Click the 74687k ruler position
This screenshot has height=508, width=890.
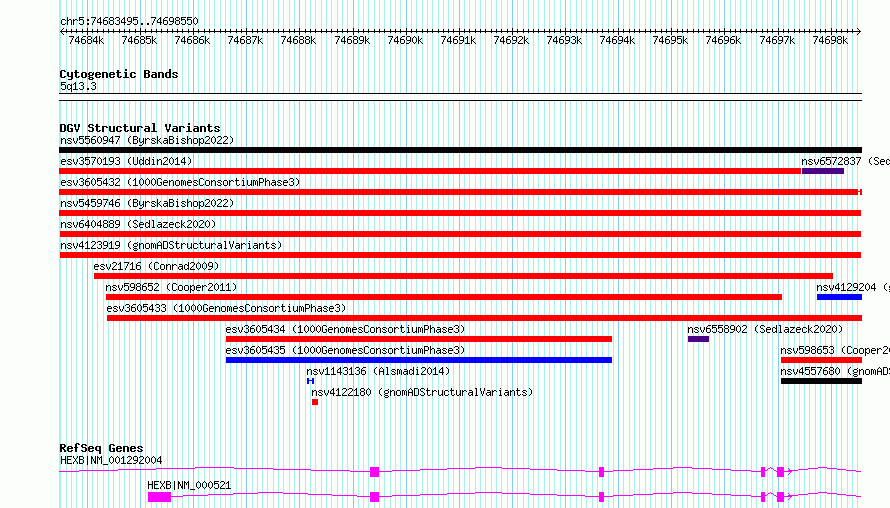(x=245, y=40)
